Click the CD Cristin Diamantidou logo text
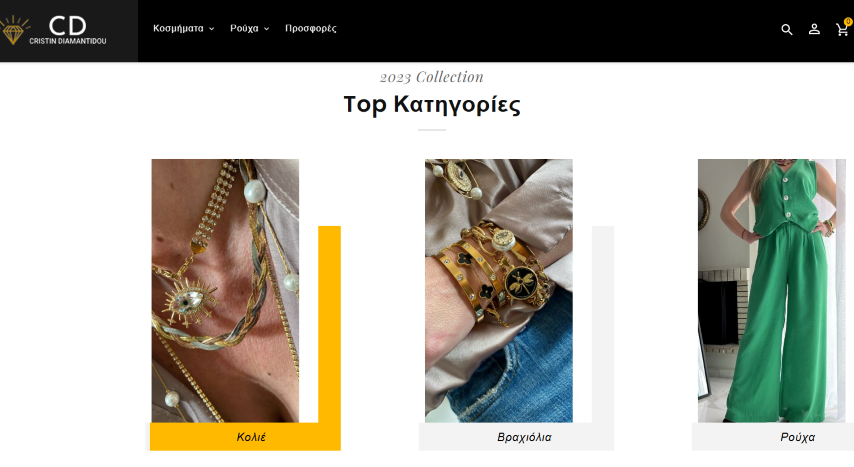The height and width of the screenshot is (467, 854). click(68, 31)
